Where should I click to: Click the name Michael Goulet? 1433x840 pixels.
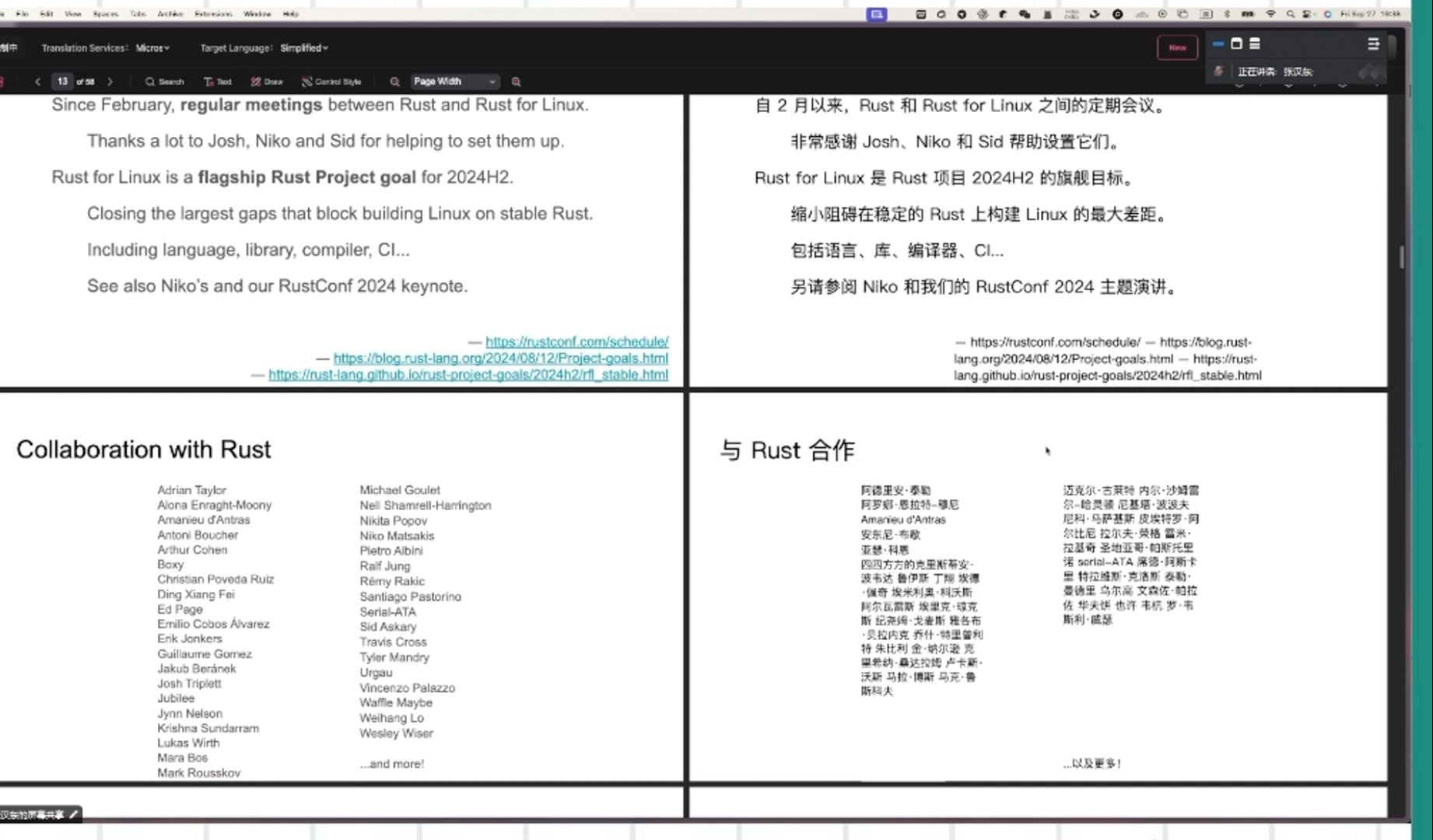point(400,490)
